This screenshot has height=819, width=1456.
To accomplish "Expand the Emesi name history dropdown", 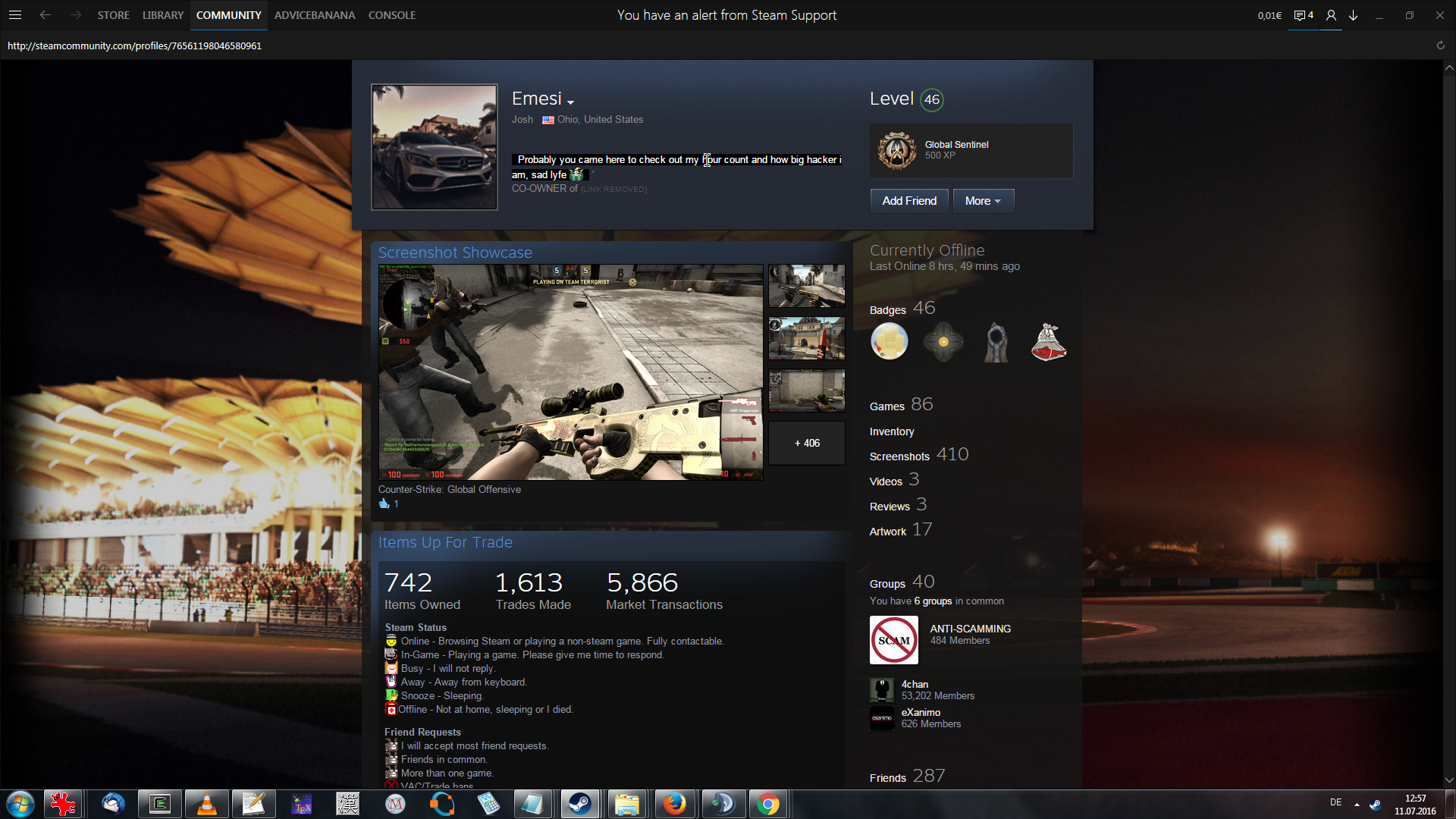I will (x=570, y=102).
